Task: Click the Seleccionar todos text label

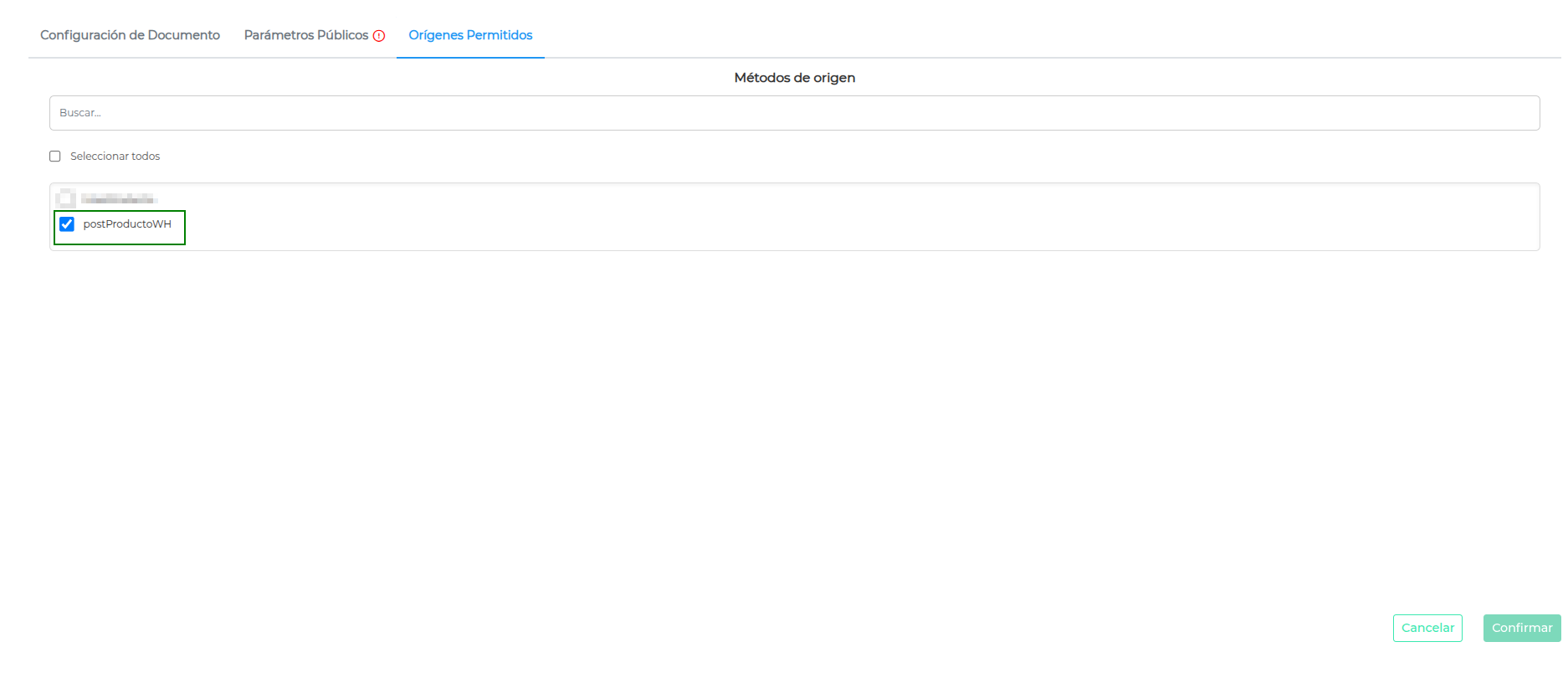Action: tap(115, 157)
